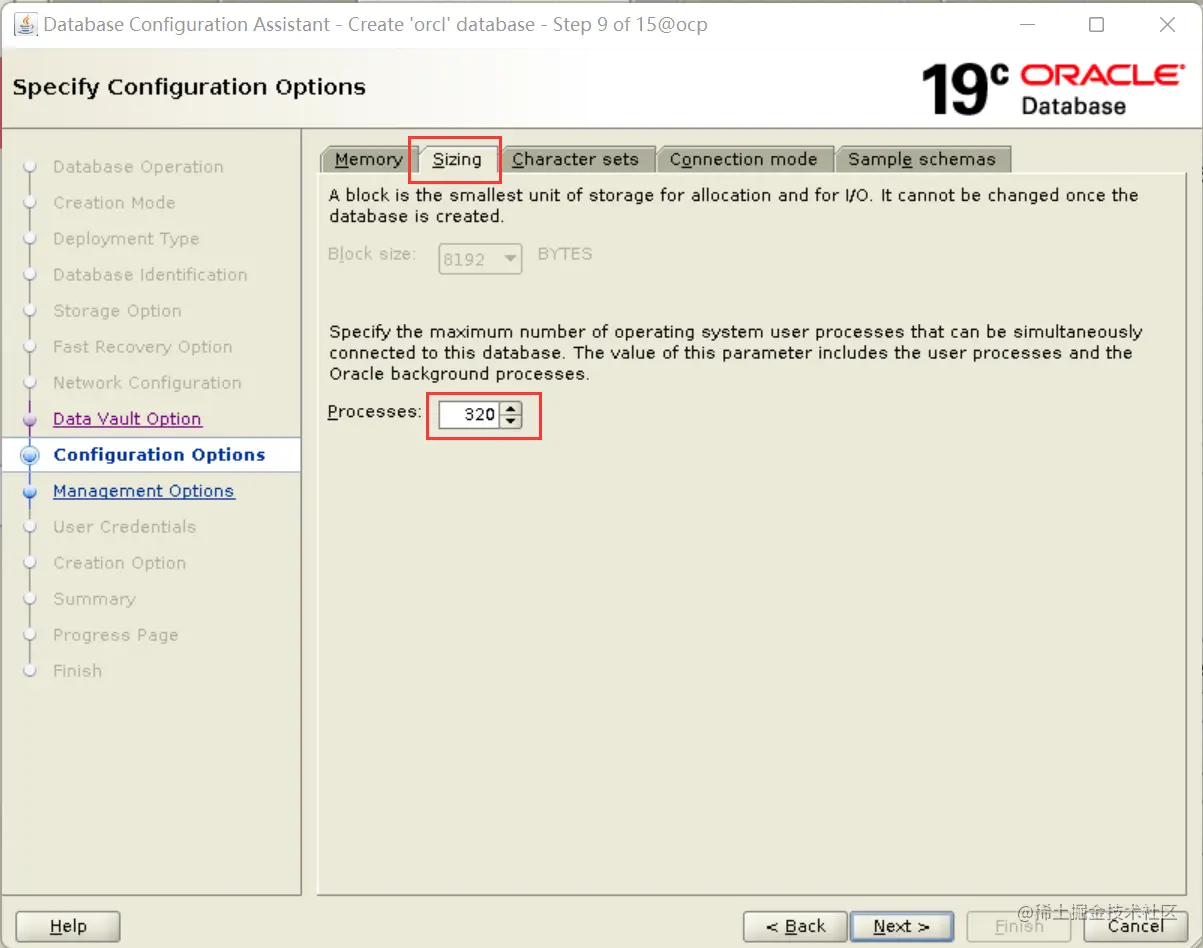Click the Help button

(68, 927)
